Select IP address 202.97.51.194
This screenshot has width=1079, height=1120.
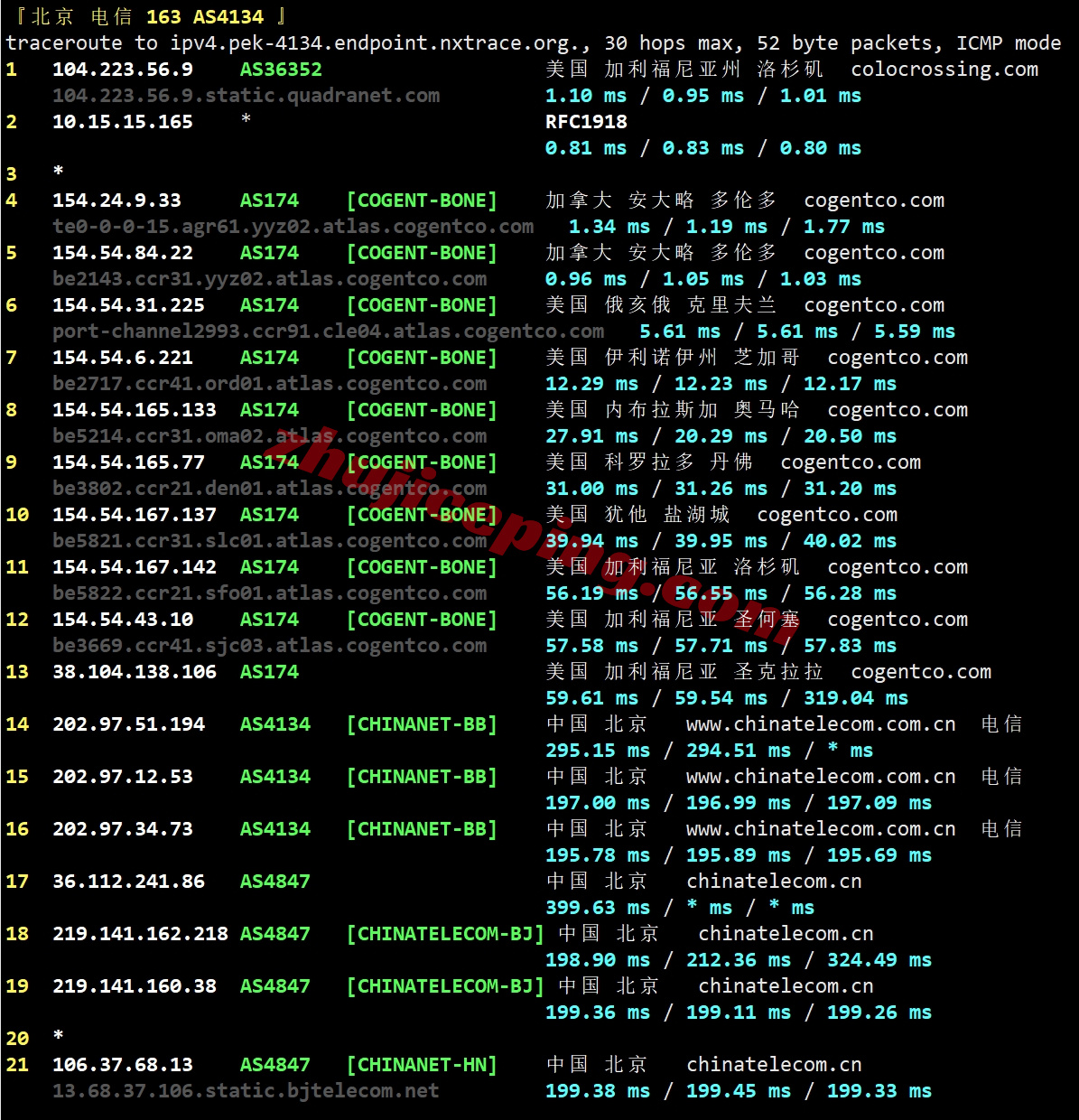pos(128,724)
